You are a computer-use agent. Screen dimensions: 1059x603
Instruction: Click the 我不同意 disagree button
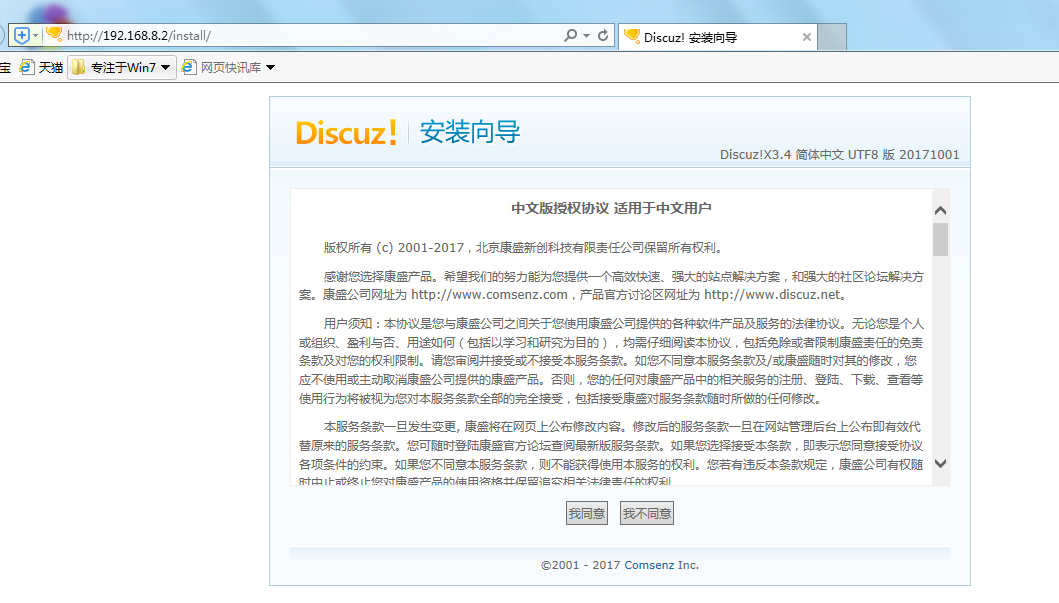(647, 513)
